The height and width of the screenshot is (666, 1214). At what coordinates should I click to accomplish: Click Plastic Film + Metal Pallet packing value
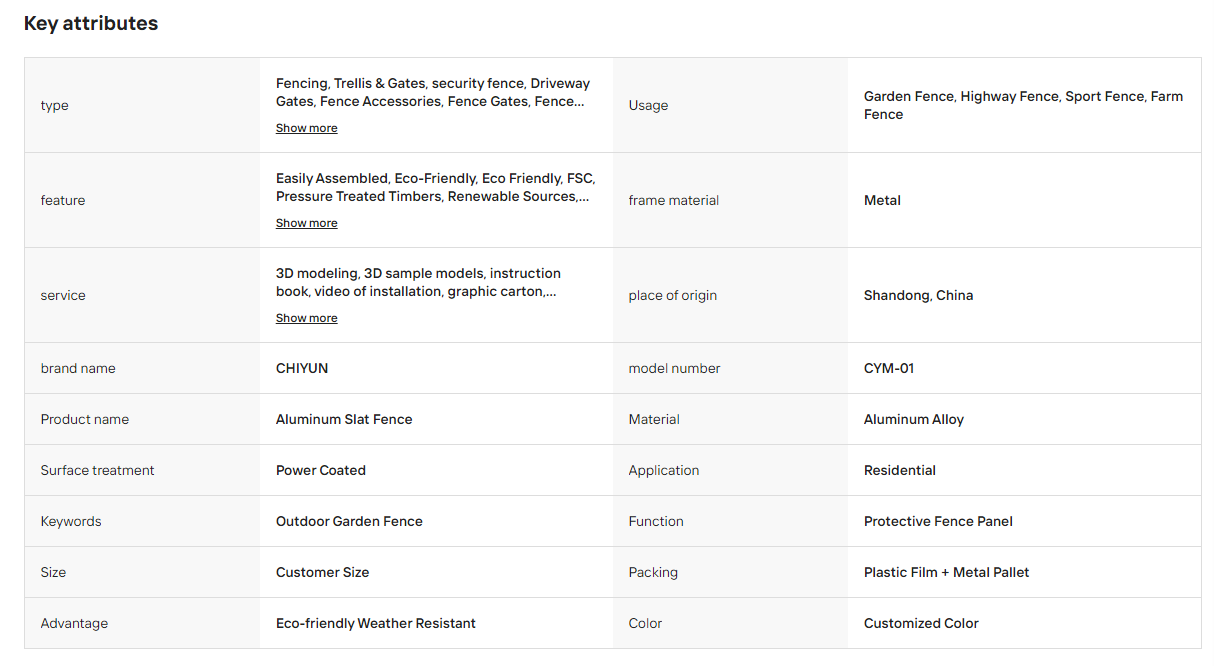click(946, 572)
